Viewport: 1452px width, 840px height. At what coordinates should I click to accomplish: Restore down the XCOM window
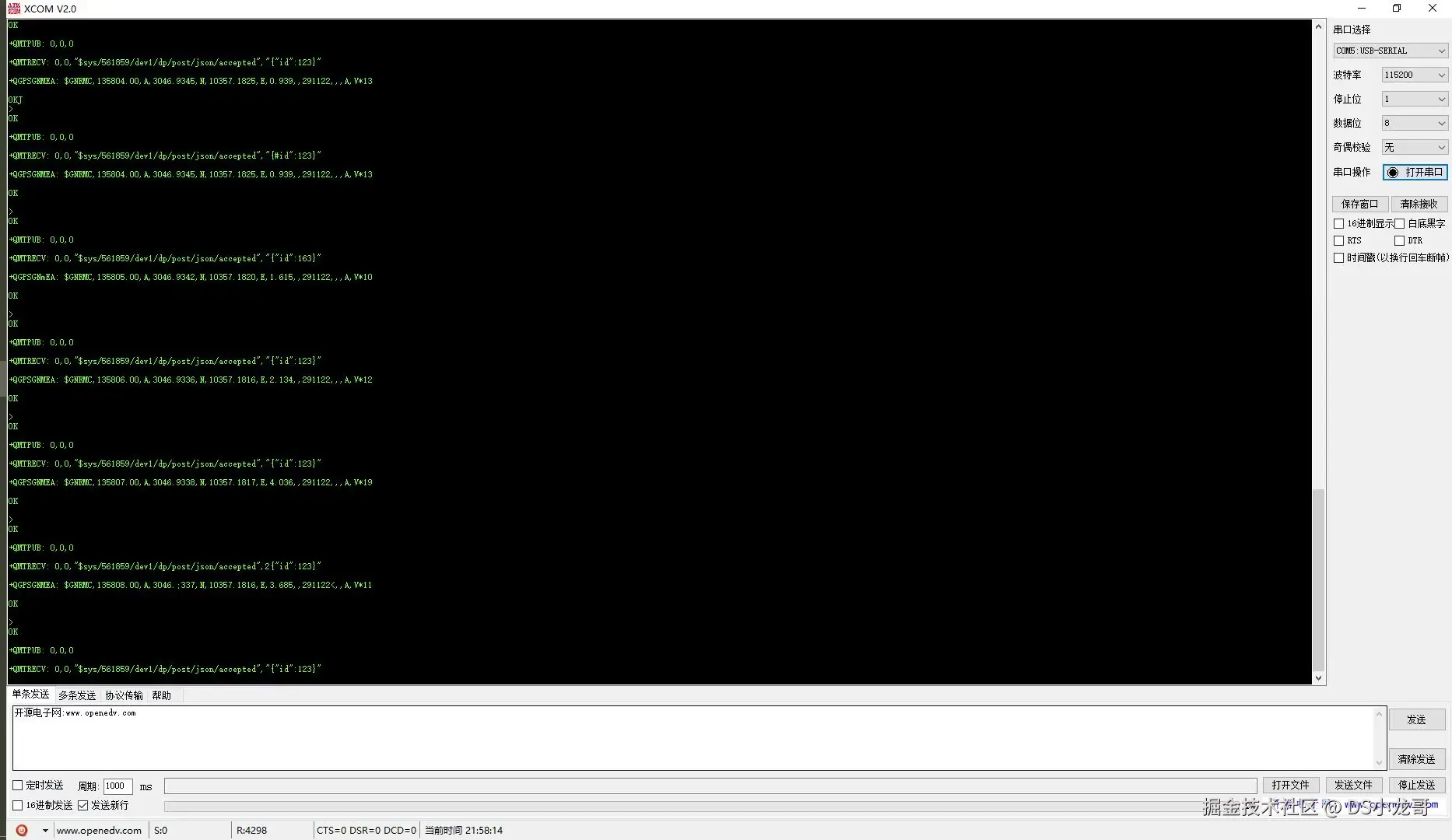(1397, 9)
